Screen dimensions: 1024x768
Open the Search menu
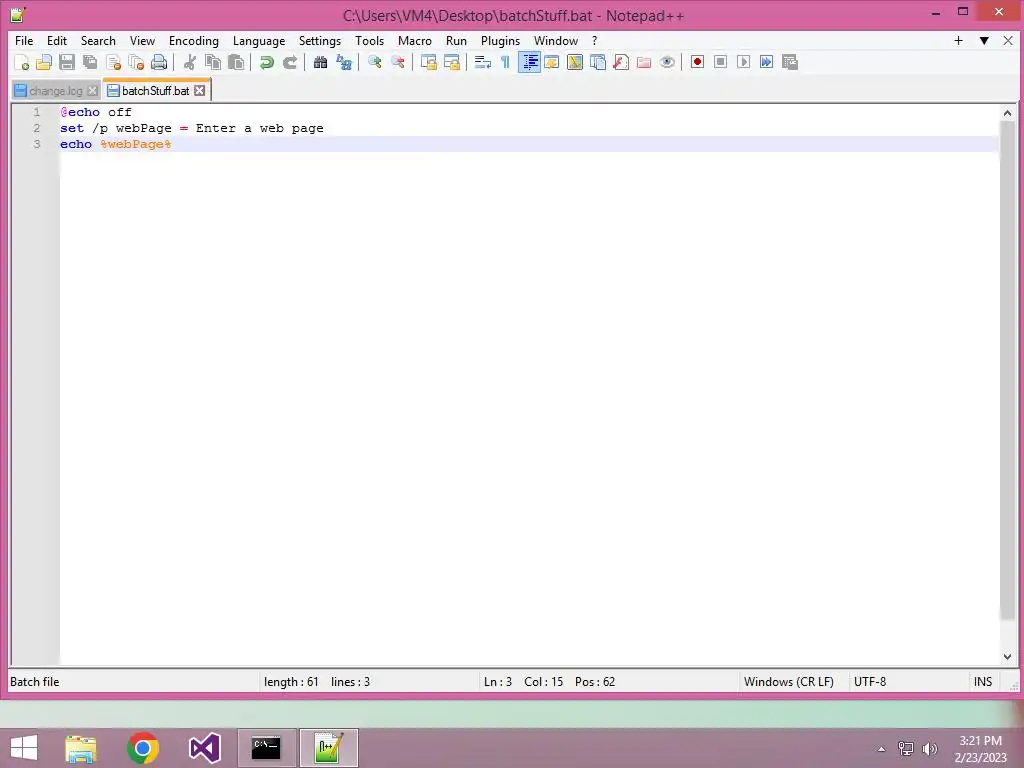click(x=98, y=40)
